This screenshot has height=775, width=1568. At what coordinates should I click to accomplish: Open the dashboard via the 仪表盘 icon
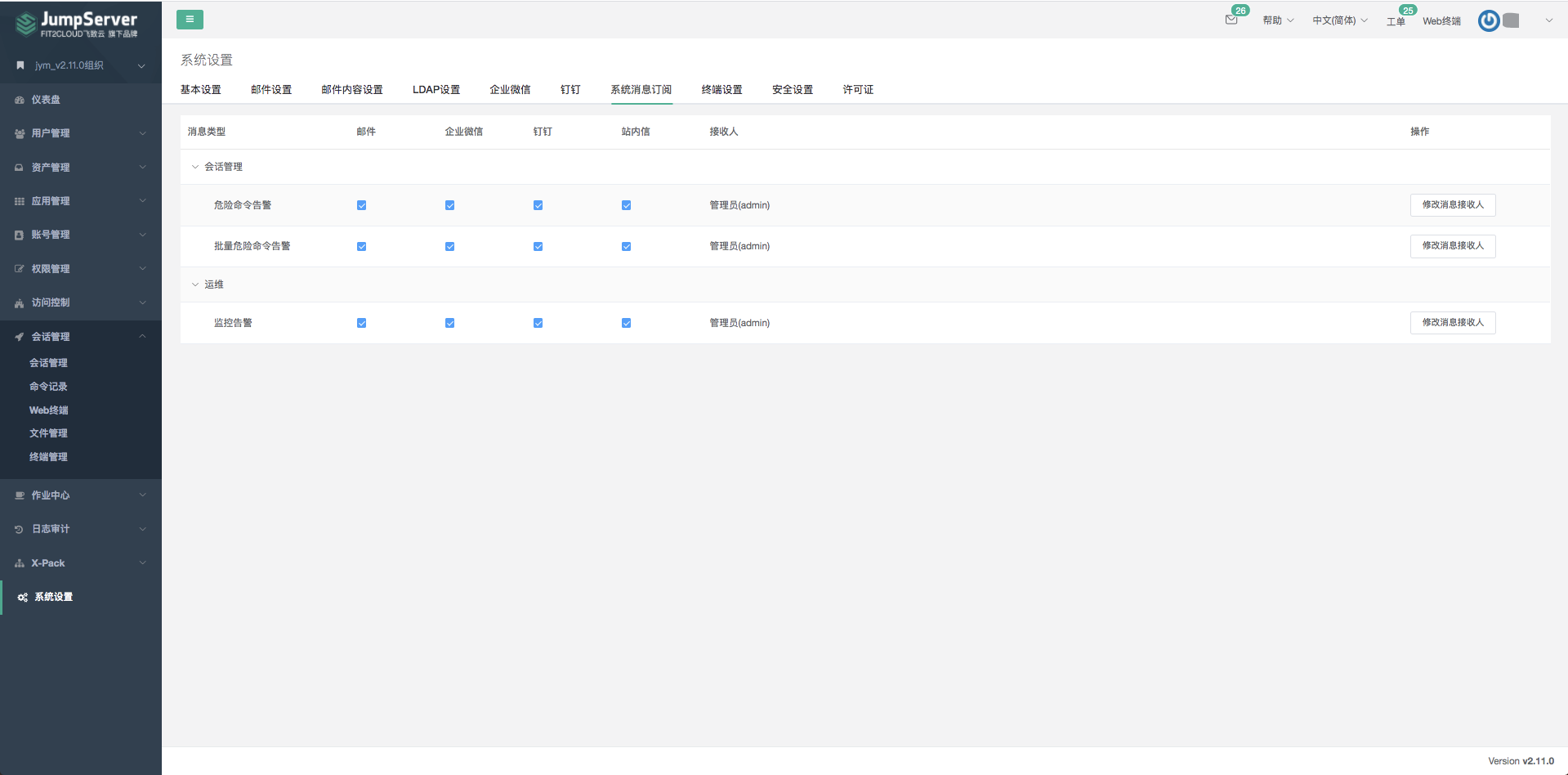click(18, 99)
